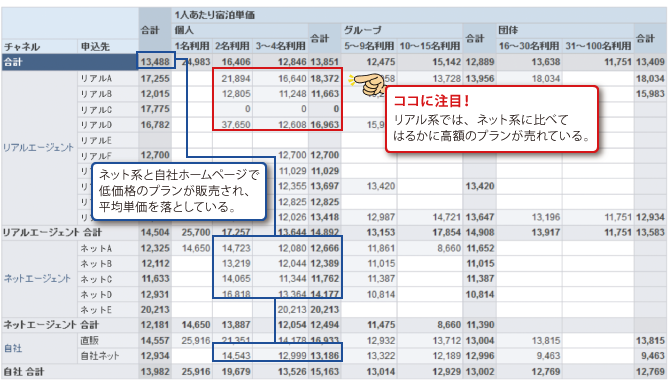Screen dimensions: 672x385
Task: Select the ネットE row label
Action: point(96,310)
